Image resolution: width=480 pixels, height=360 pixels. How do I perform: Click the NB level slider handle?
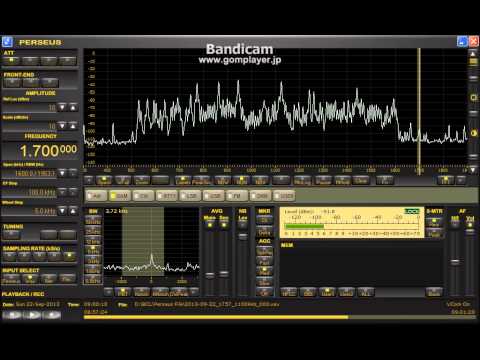243,236
